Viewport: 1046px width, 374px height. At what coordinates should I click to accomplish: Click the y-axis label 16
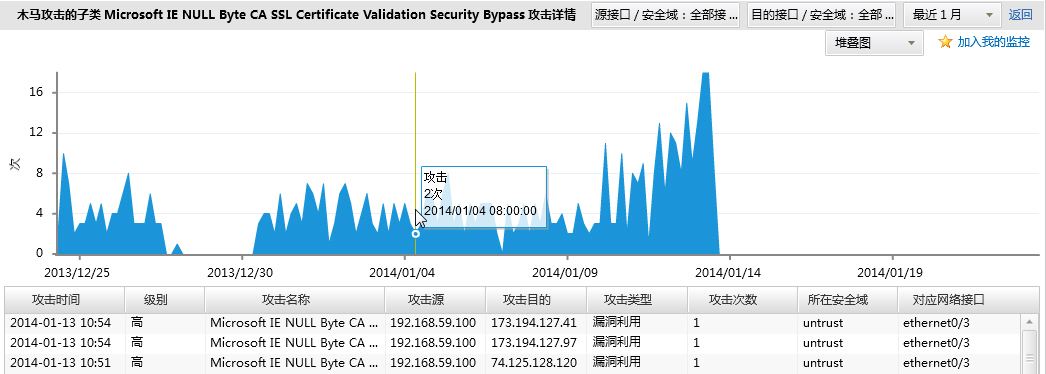(x=36, y=92)
